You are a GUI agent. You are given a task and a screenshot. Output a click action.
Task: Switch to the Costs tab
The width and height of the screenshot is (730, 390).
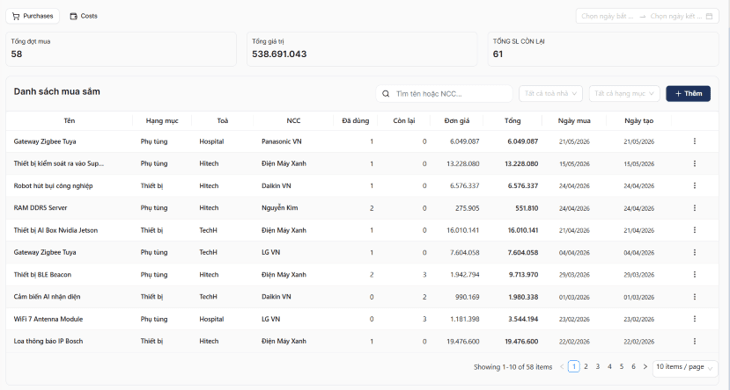(x=84, y=16)
